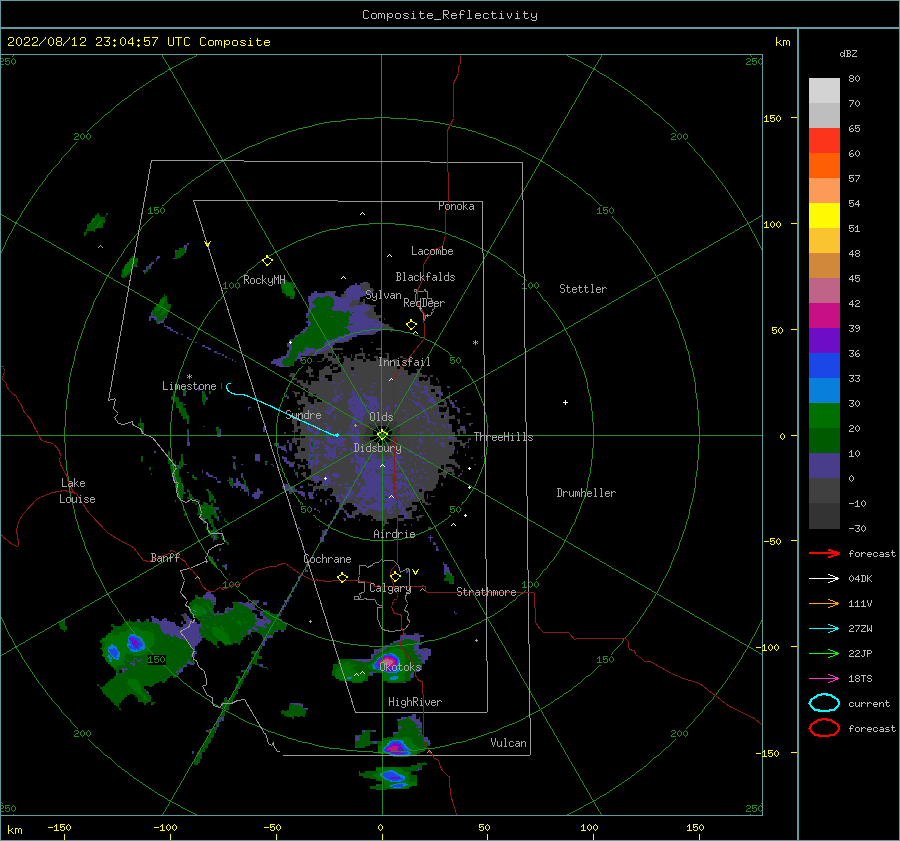Click the yellow diamond marker above Calgary
Viewport: 900px width, 841px height.
point(395,576)
